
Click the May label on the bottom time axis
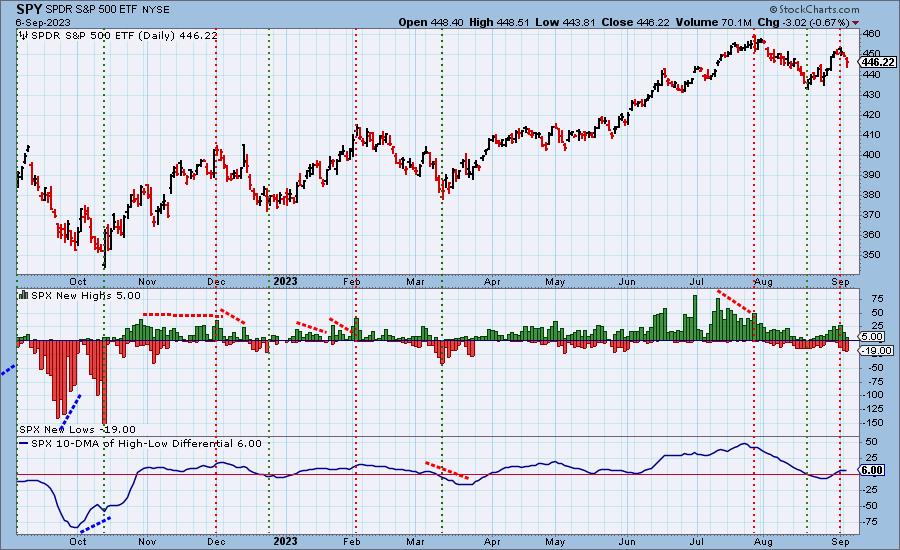pyautogui.click(x=555, y=541)
